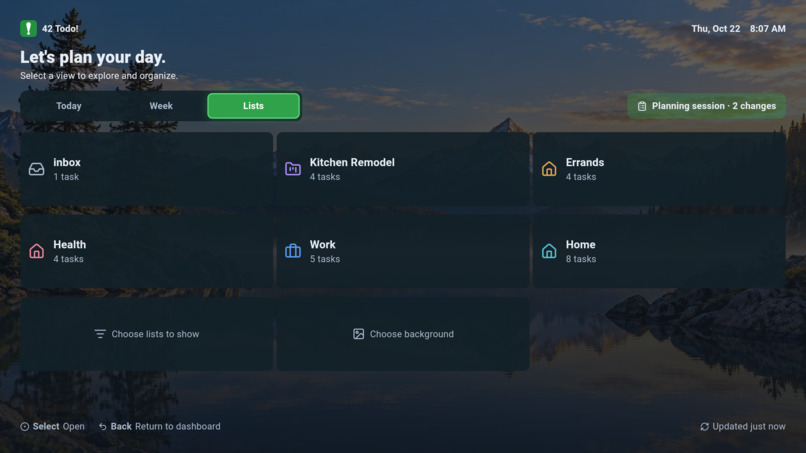This screenshot has height=453, width=806.
Task: Open the Choose lists to show option
Action: tap(146, 334)
